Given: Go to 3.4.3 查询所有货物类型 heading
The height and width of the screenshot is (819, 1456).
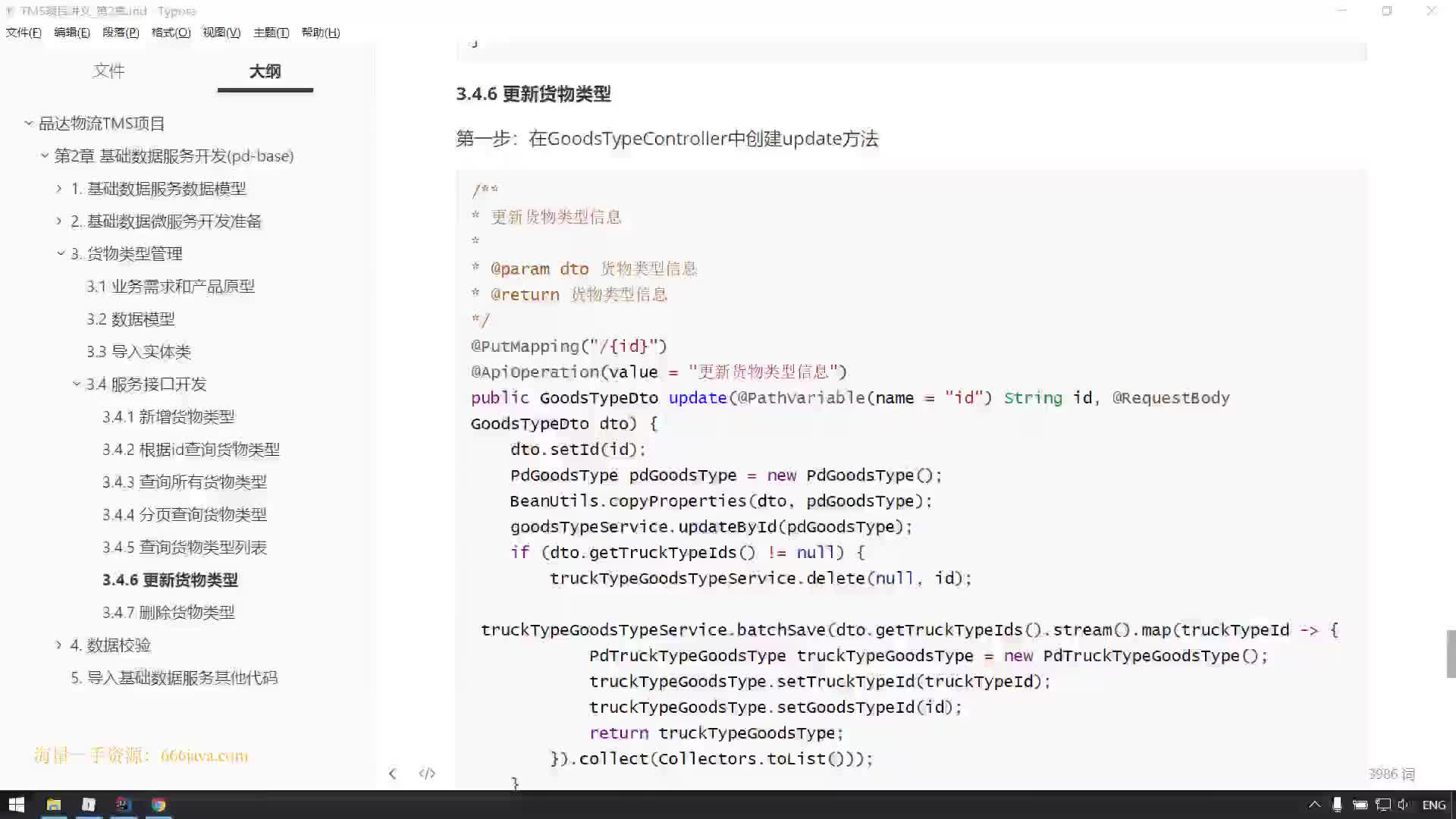Looking at the screenshot, I should click(184, 482).
